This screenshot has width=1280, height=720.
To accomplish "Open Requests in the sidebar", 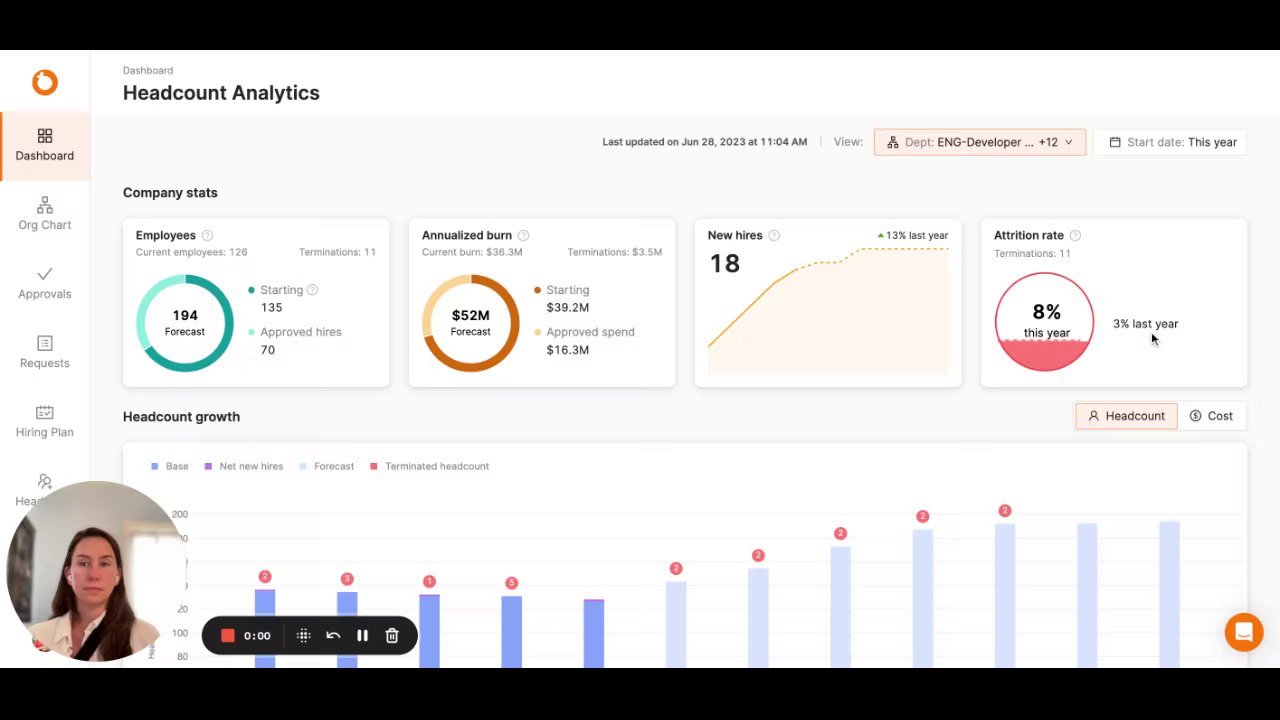I will click(45, 352).
